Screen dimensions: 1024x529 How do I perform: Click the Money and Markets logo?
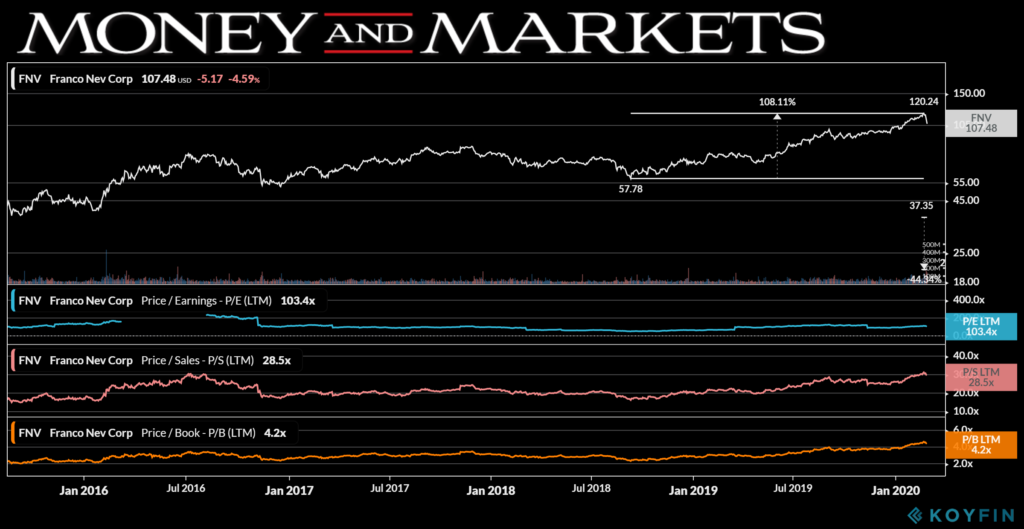(x=422, y=32)
